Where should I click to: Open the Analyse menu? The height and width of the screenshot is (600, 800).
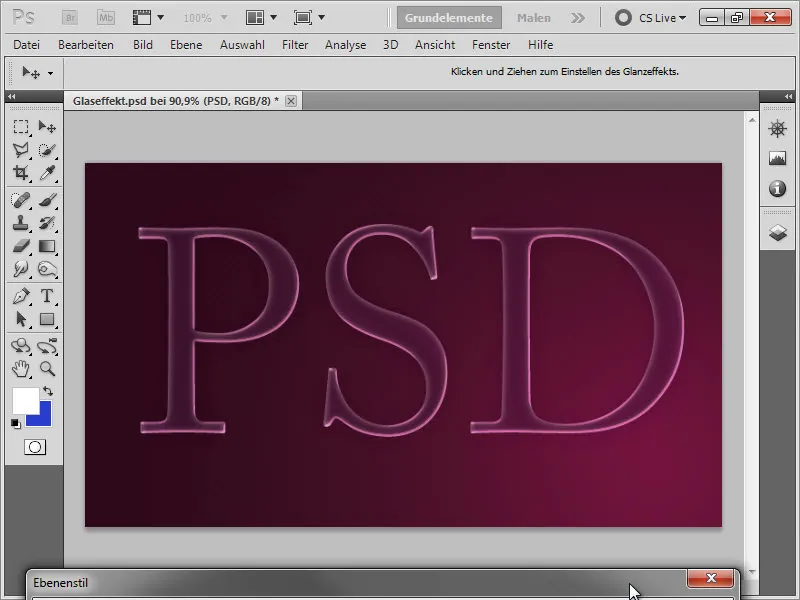point(345,45)
